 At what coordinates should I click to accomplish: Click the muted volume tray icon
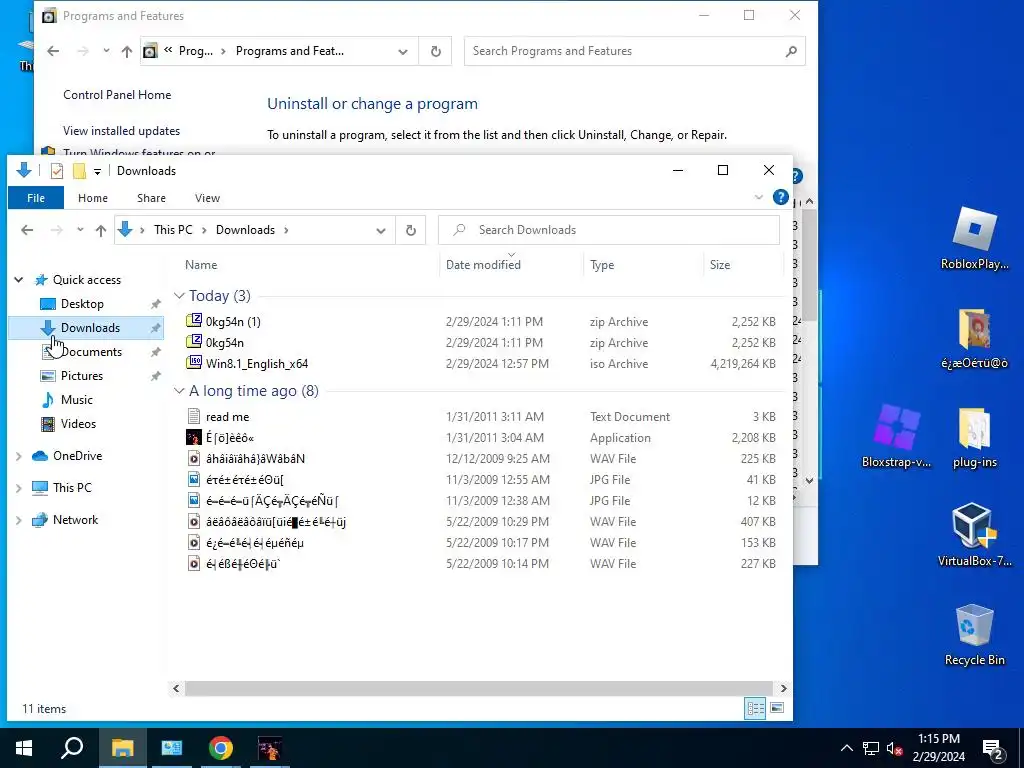pos(895,748)
